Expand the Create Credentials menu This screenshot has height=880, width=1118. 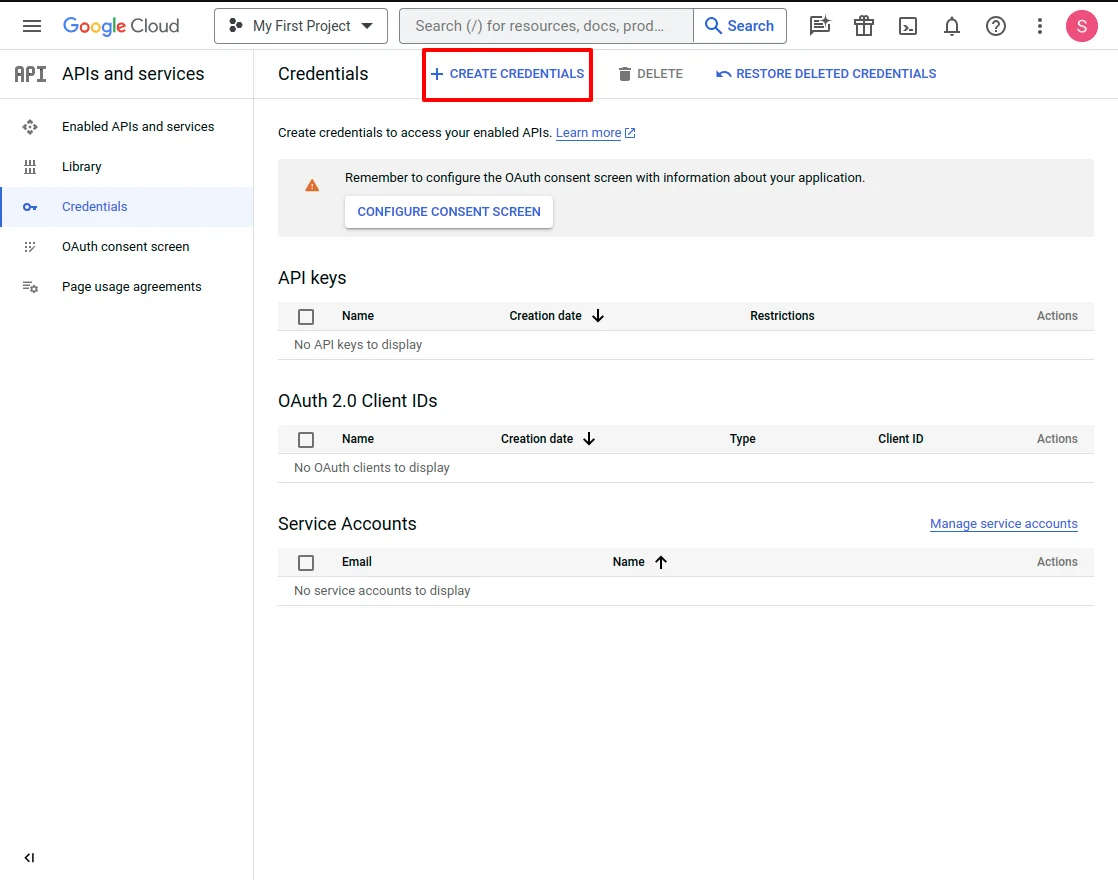click(x=507, y=74)
